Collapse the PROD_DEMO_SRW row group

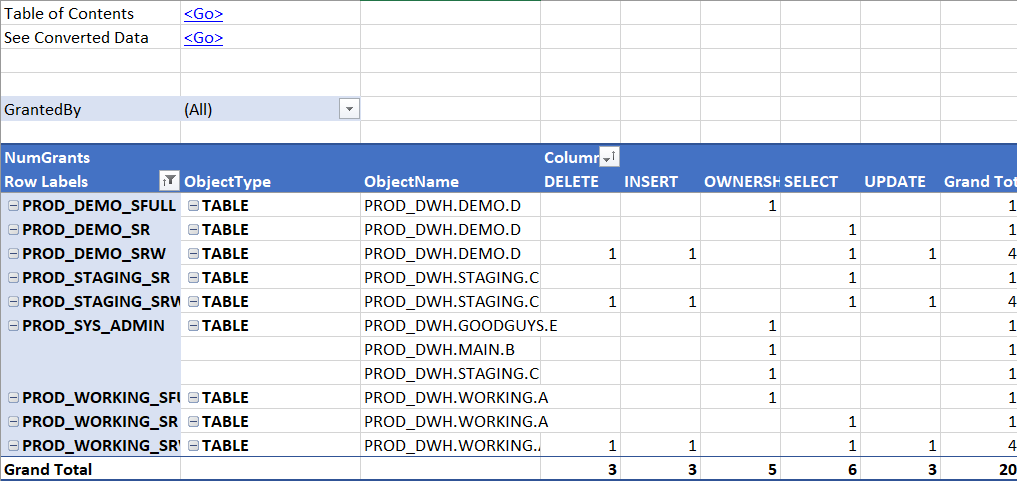coord(13,254)
